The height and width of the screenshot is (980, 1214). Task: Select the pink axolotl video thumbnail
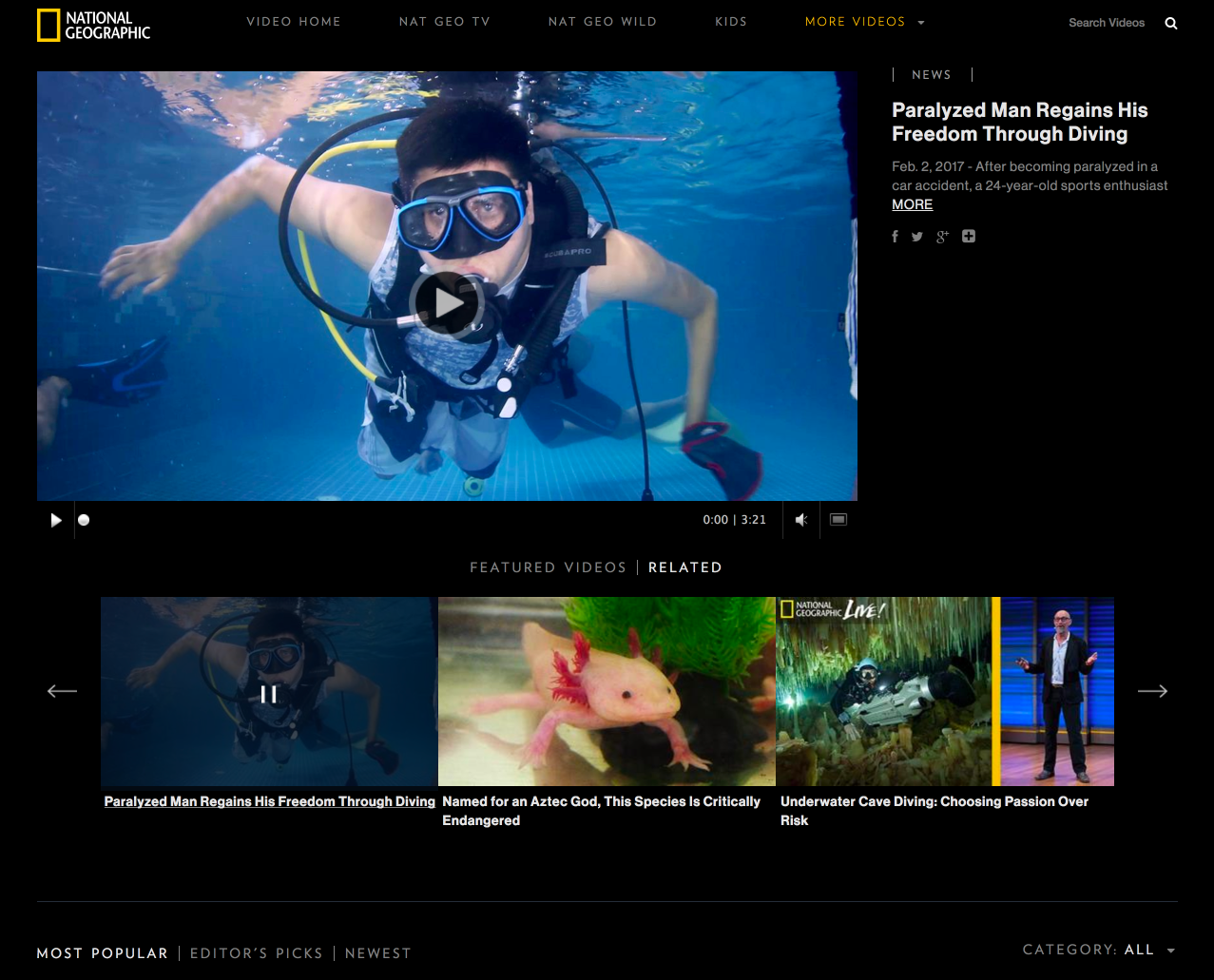click(x=607, y=691)
